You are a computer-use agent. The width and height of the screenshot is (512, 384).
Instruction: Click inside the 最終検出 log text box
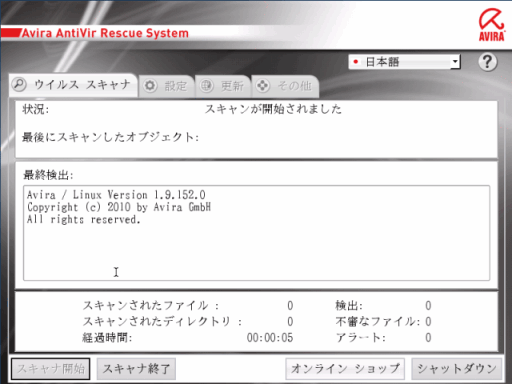[256, 233]
